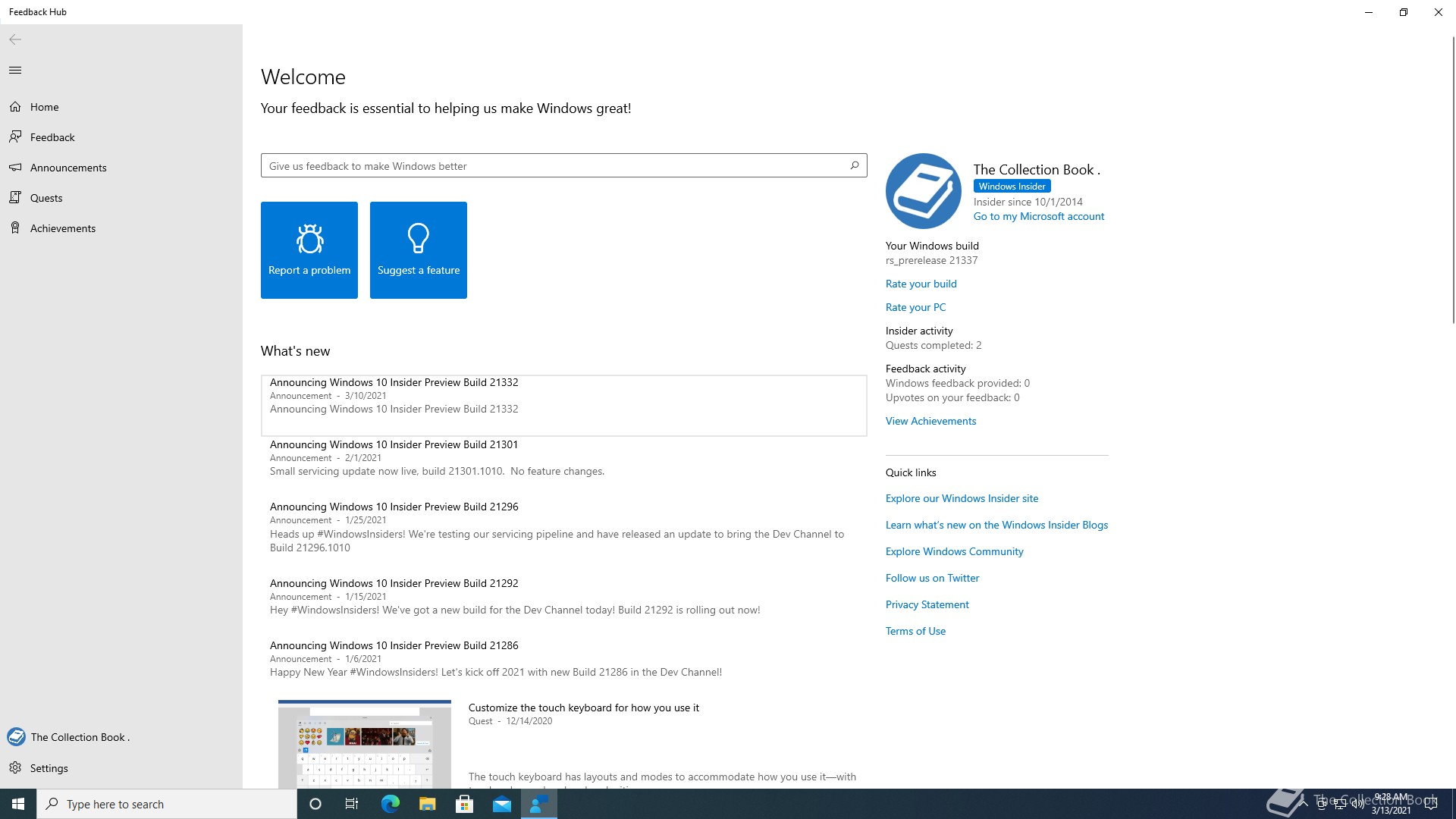
Task: Click the search magnifier in feedback box
Action: (855, 165)
